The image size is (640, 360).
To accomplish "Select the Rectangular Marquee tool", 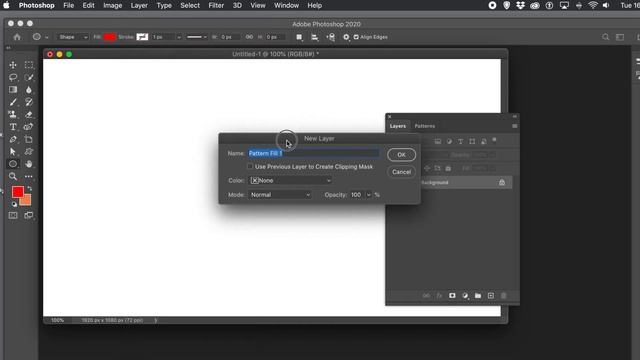I will [29, 65].
